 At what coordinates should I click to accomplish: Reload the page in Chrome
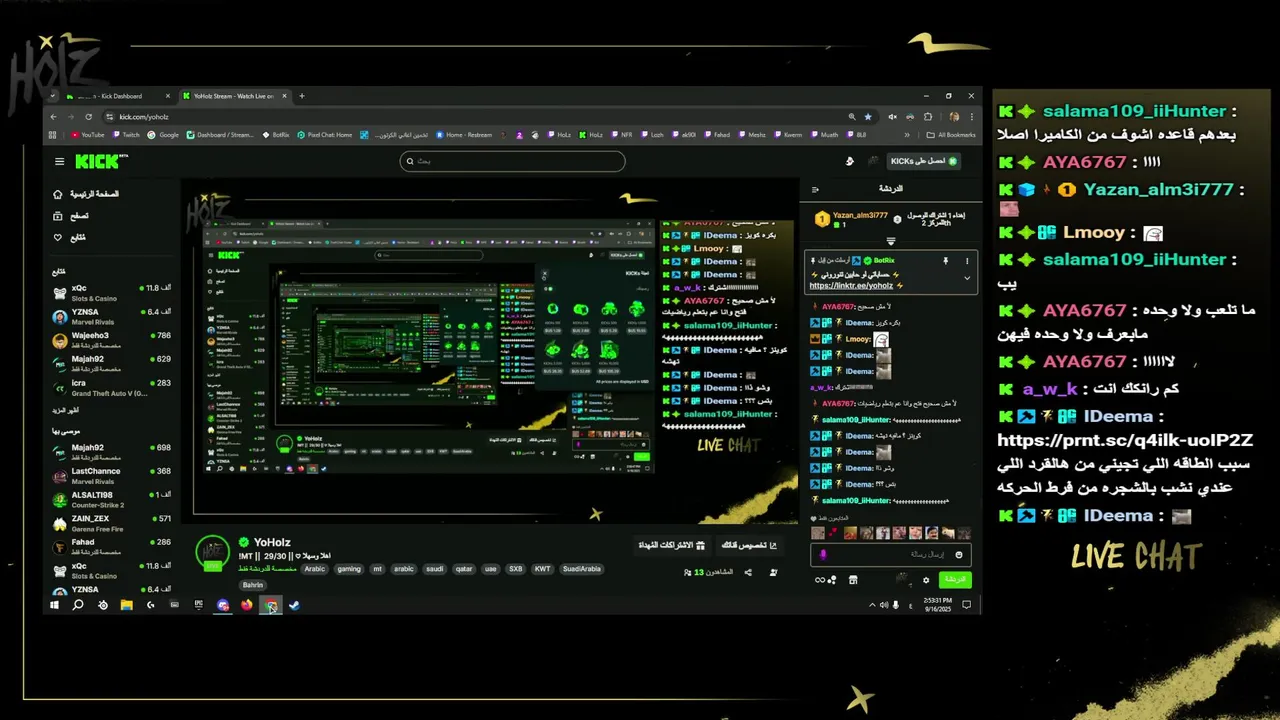point(88,117)
